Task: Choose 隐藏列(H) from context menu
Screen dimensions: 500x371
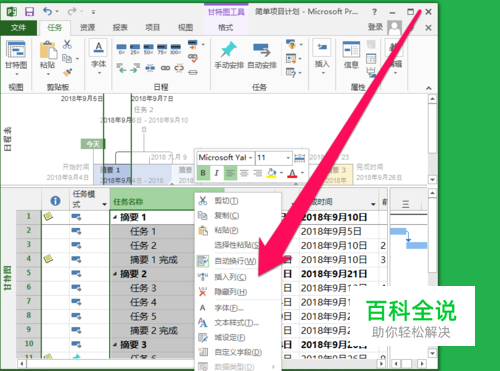Action: tap(231, 292)
